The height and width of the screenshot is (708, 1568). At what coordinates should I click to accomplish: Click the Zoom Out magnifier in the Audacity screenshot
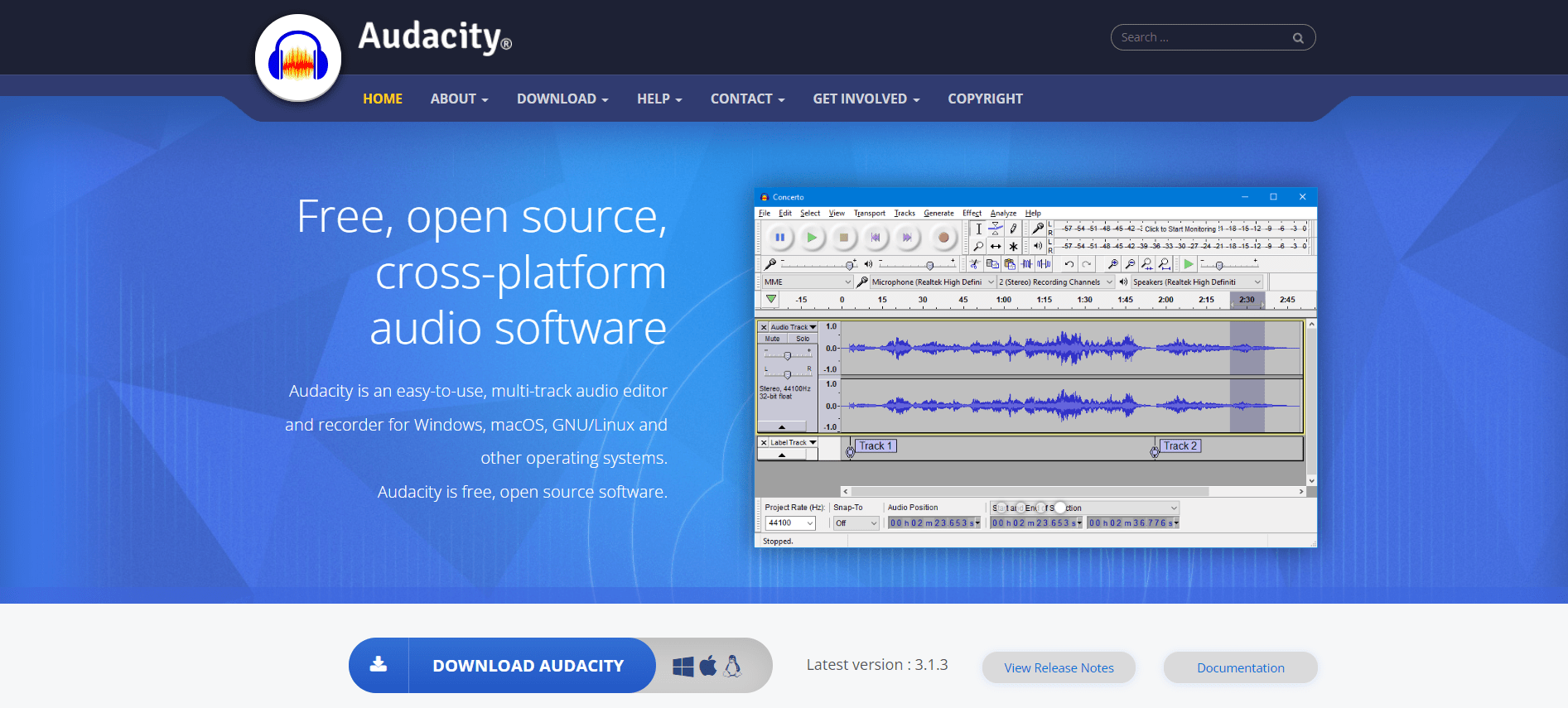pos(1130,264)
